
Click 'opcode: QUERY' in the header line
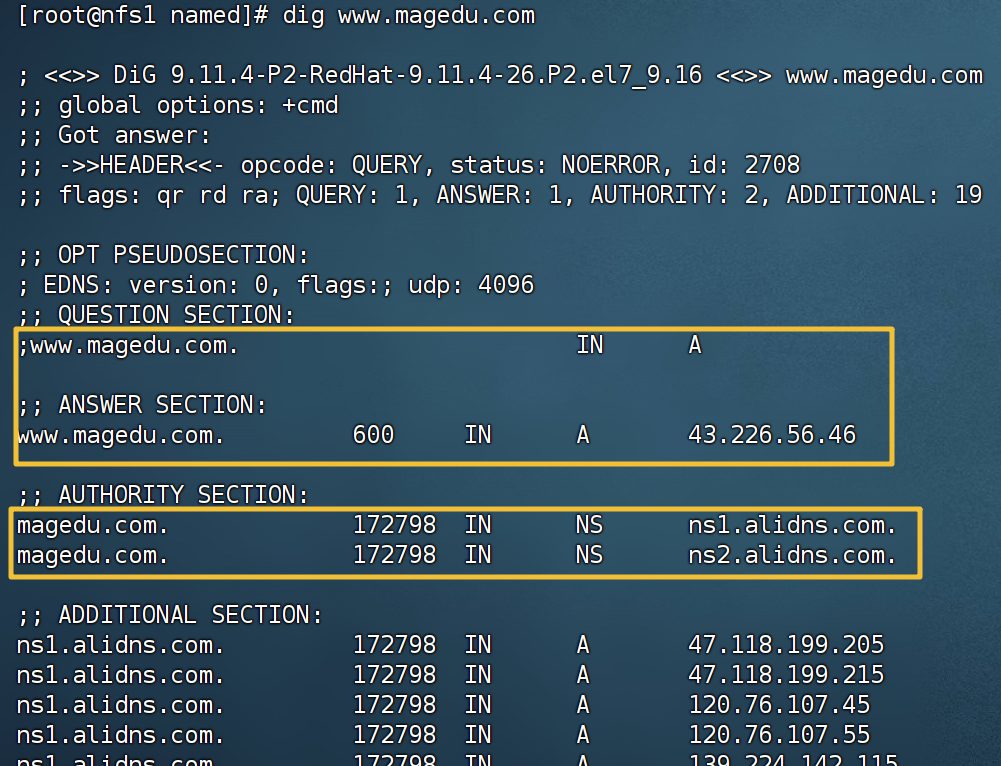click(x=331, y=165)
